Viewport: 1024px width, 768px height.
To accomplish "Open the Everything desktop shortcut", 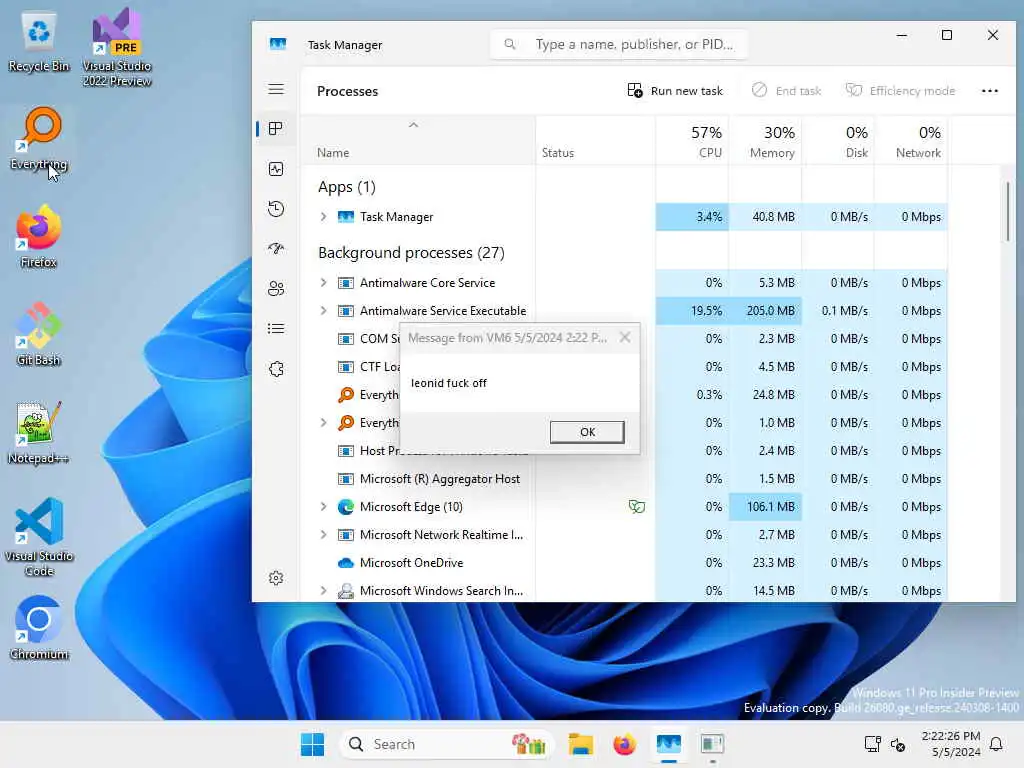I will tap(39, 139).
